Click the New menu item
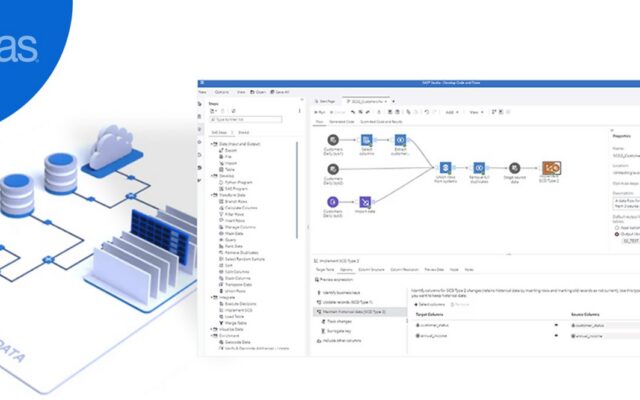640x400 pixels. pos(202,92)
